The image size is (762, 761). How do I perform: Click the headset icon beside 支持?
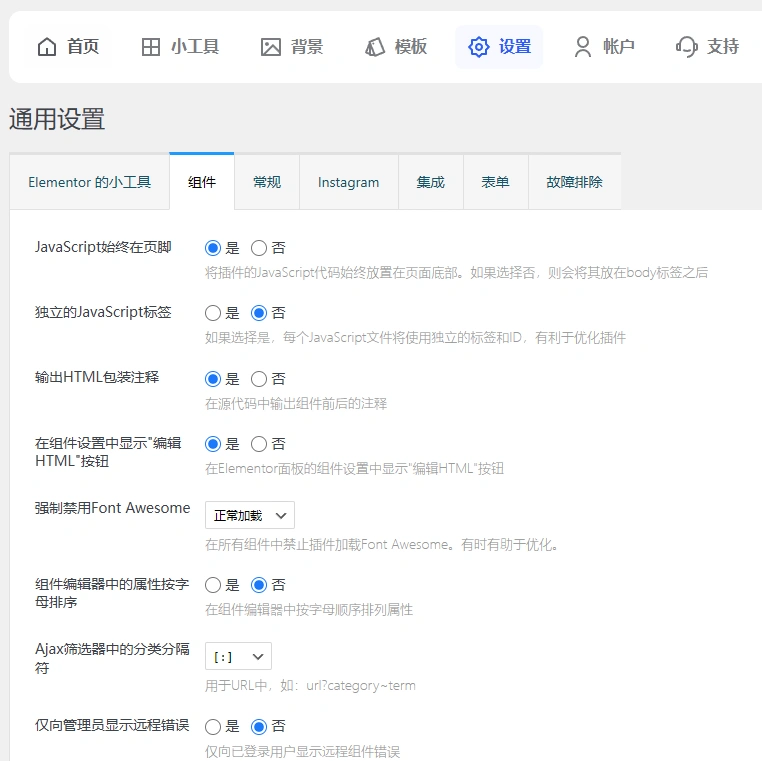(687, 47)
